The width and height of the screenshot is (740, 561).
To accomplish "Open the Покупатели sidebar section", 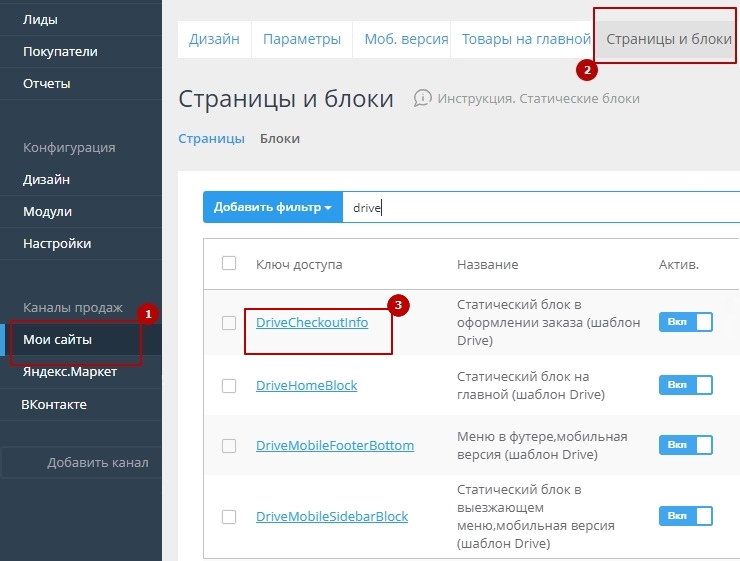I will click(60, 51).
